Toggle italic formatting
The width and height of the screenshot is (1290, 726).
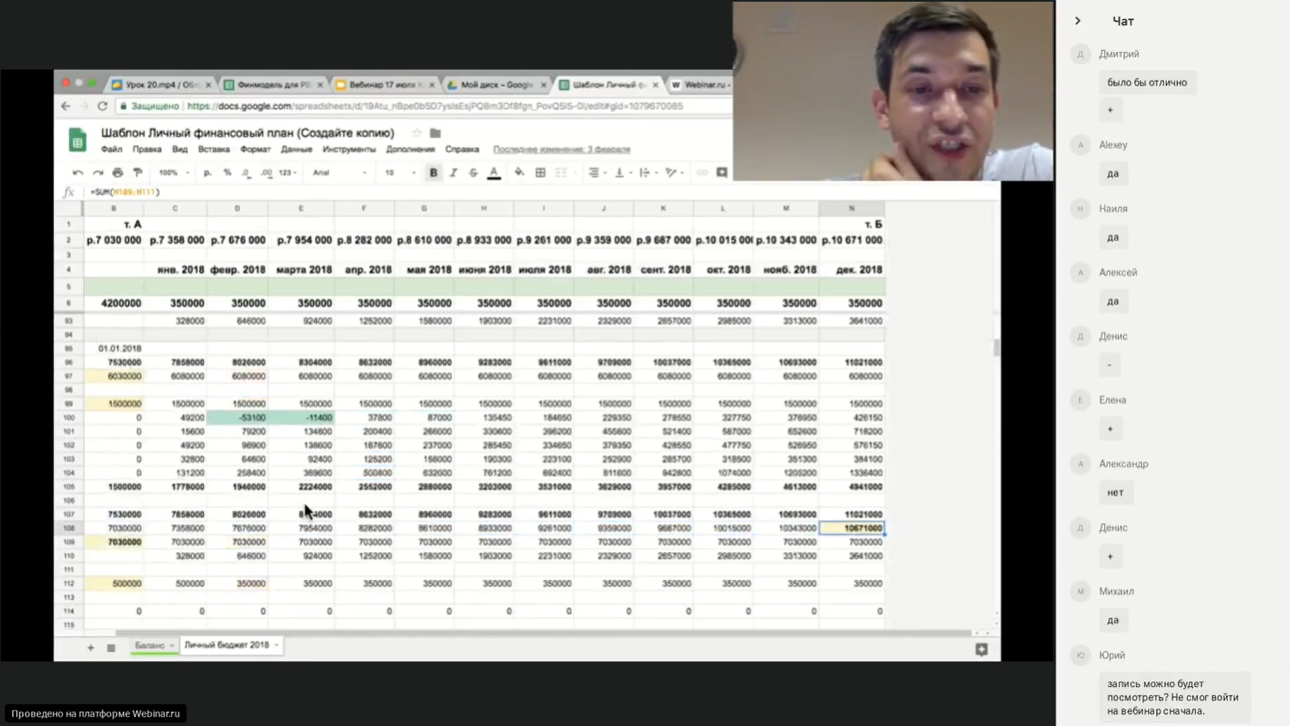click(x=453, y=173)
